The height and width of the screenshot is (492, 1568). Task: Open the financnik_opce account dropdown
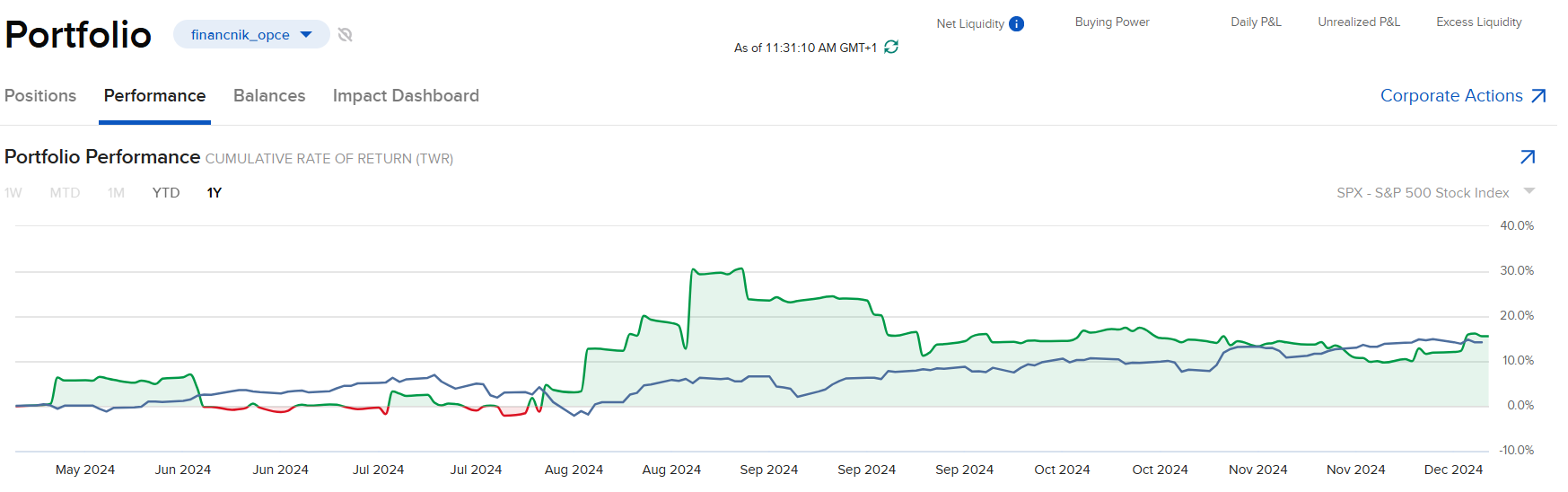coord(251,35)
